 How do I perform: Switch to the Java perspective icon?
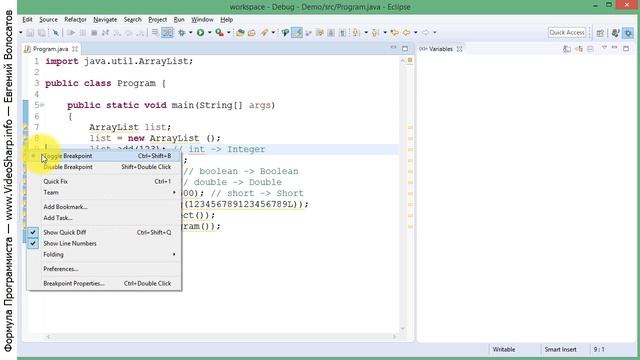616,33
